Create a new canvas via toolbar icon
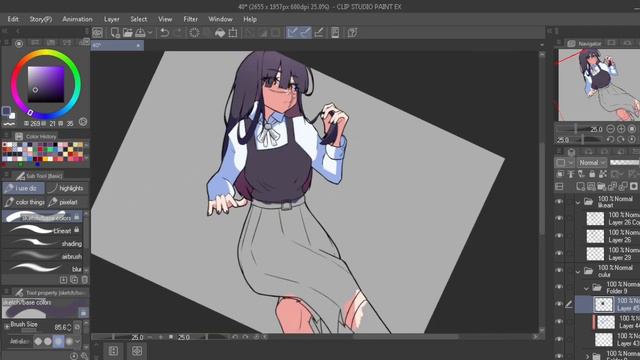The height and width of the screenshot is (360, 640). click(115, 33)
